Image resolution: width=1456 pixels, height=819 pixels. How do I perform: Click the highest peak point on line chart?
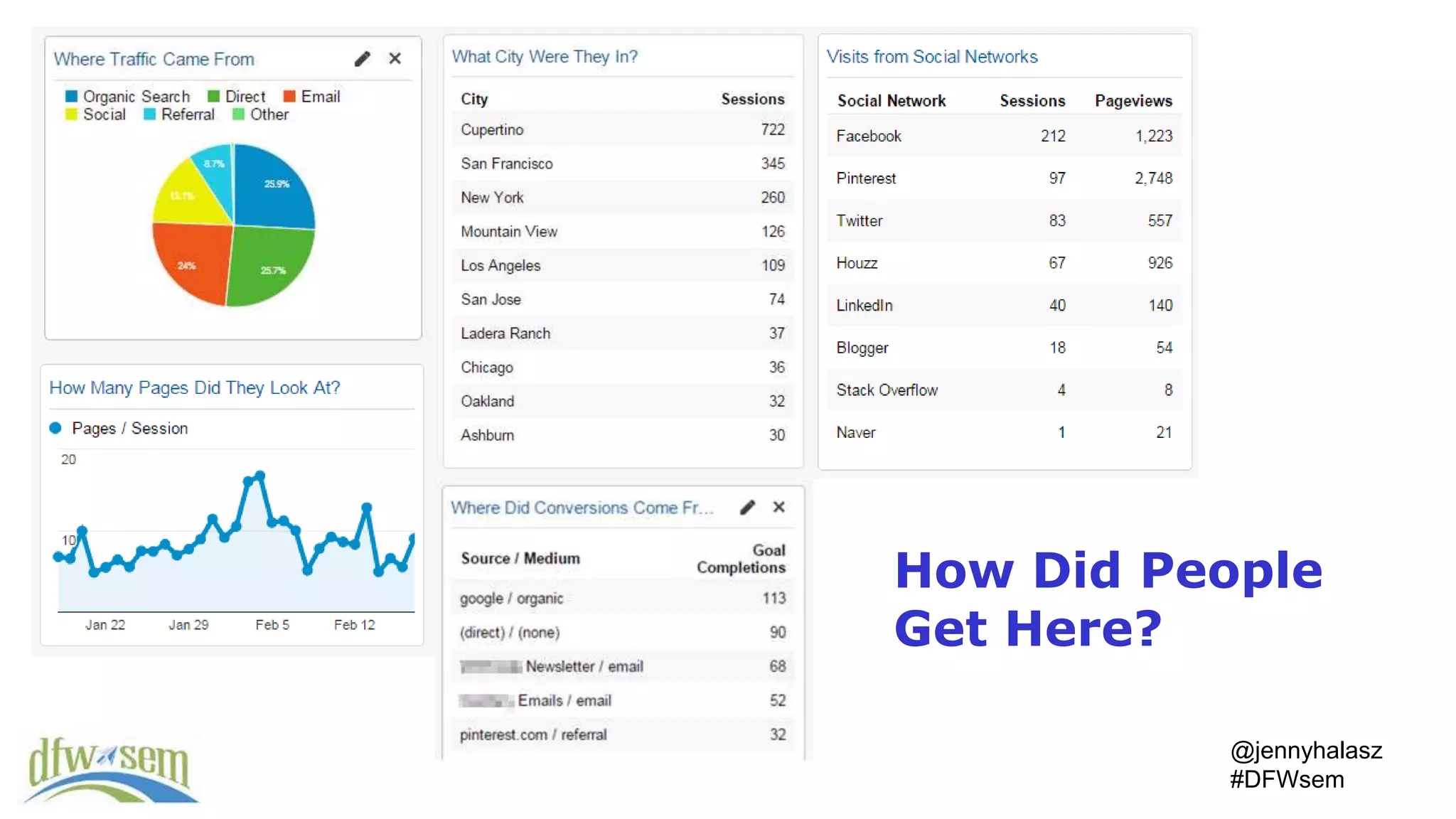click(x=259, y=475)
